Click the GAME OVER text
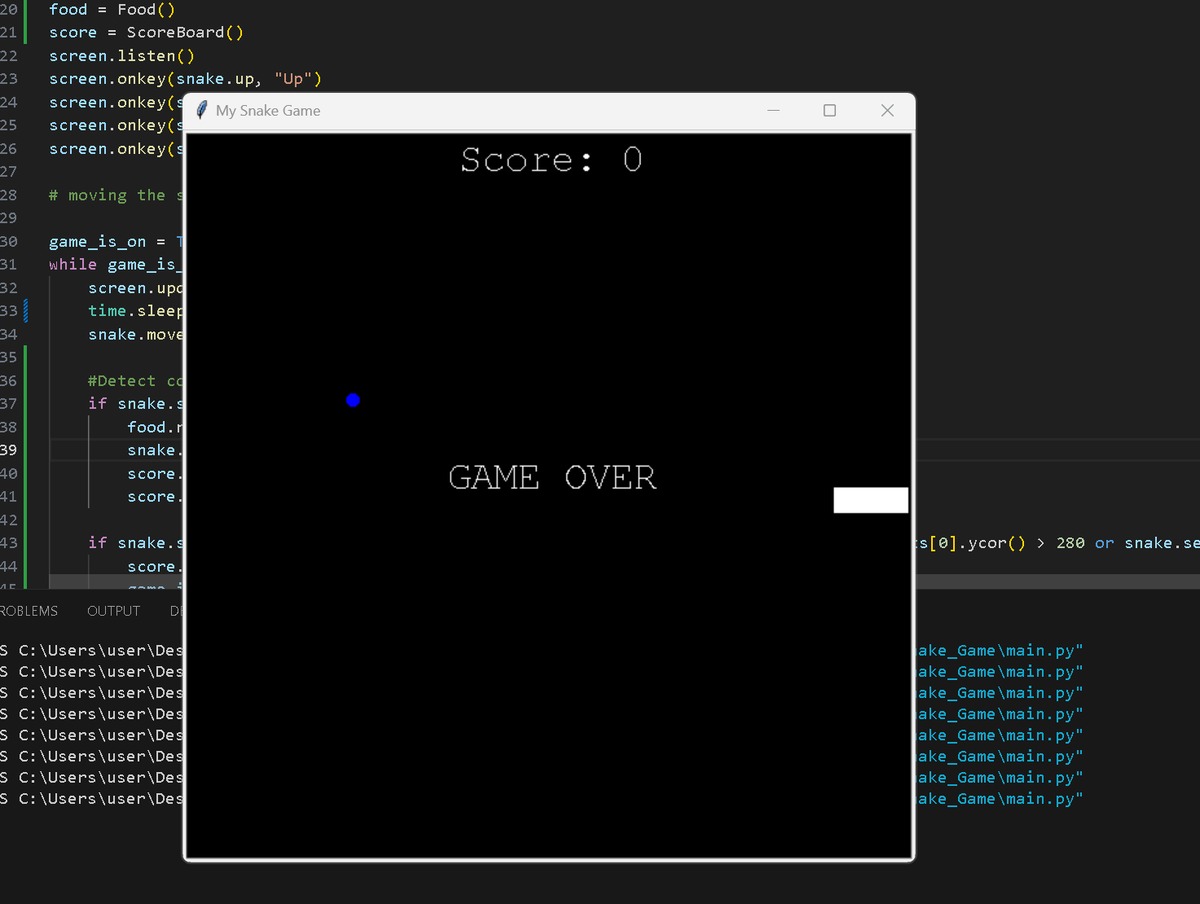Image resolution: width=1200 pixels, height=904 pixels. pos(553,478)
